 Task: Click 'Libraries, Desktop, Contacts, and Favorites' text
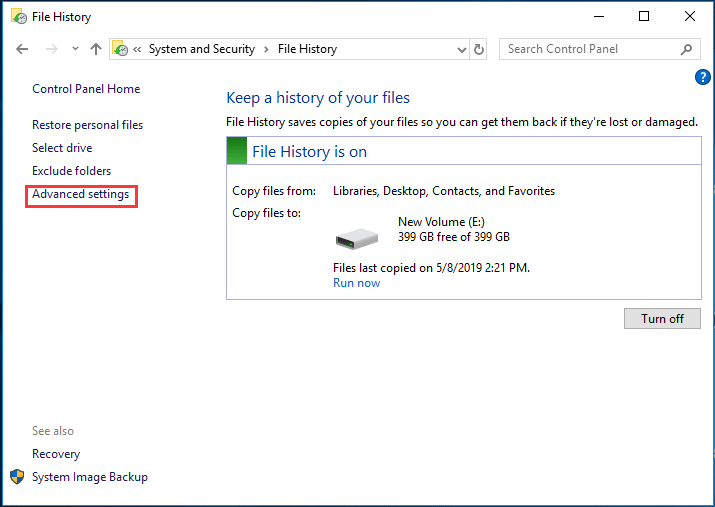coord(444,191)
